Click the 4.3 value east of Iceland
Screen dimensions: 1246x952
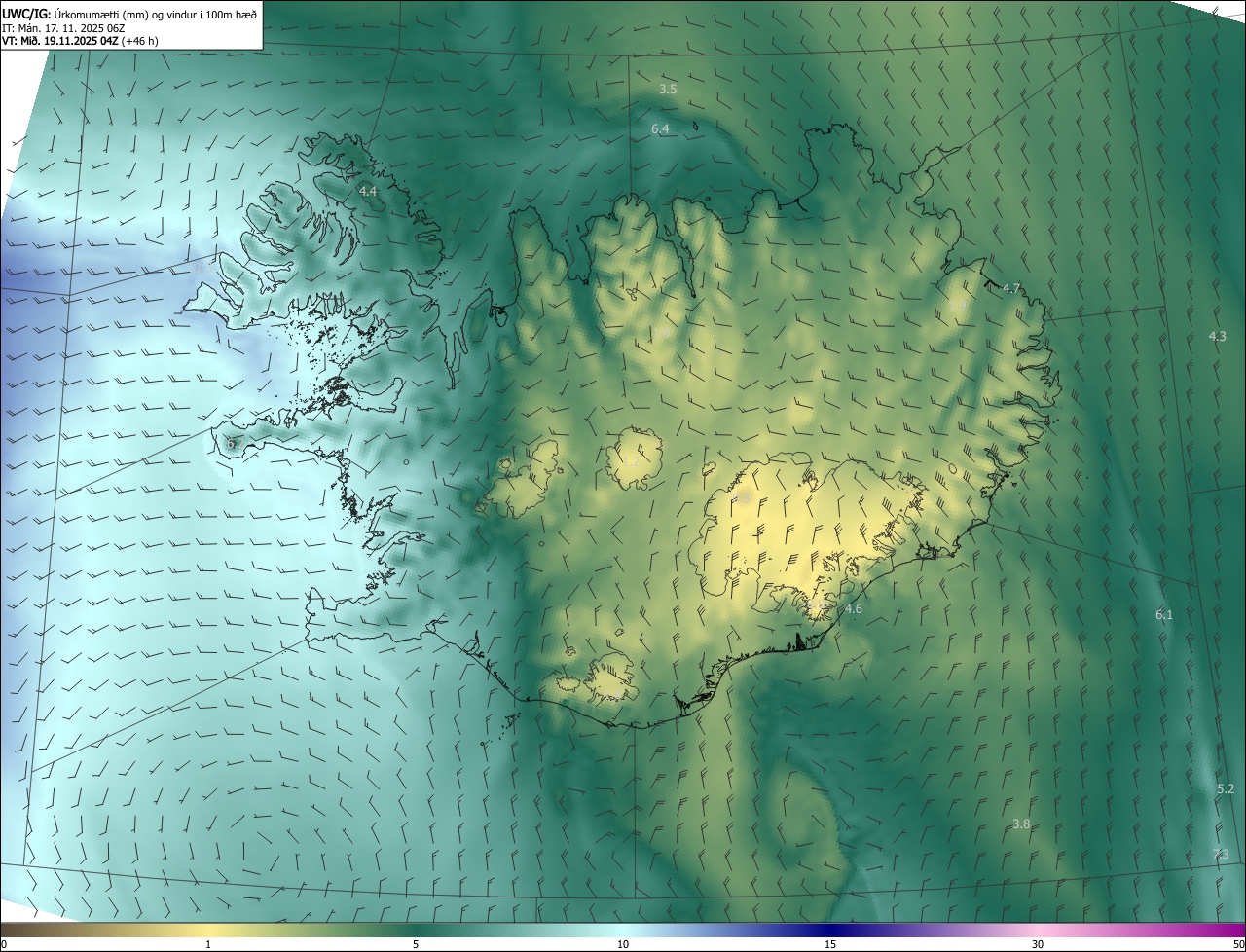(x=1217, y=336)
